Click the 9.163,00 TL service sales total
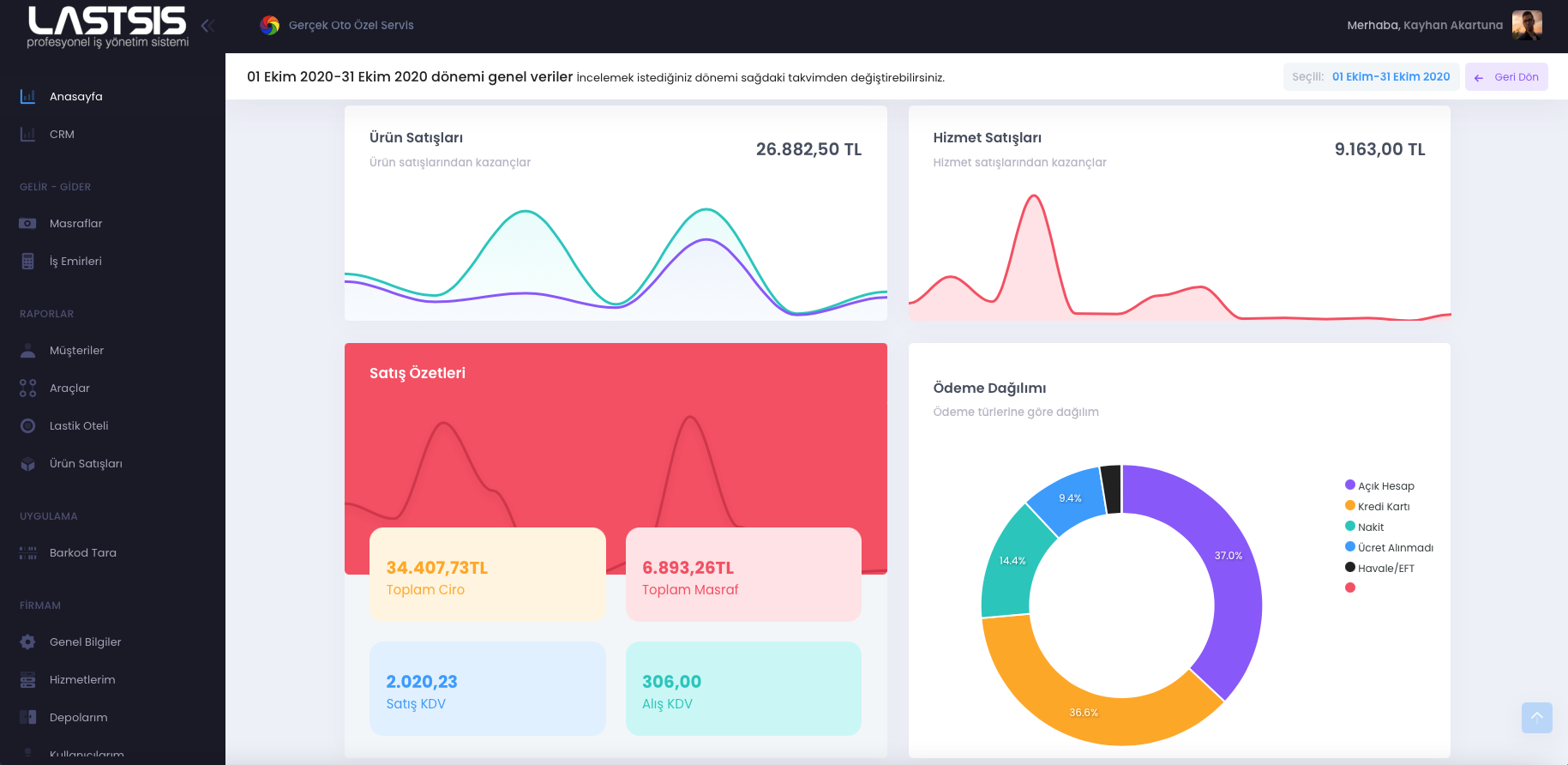 [1379, 149]
